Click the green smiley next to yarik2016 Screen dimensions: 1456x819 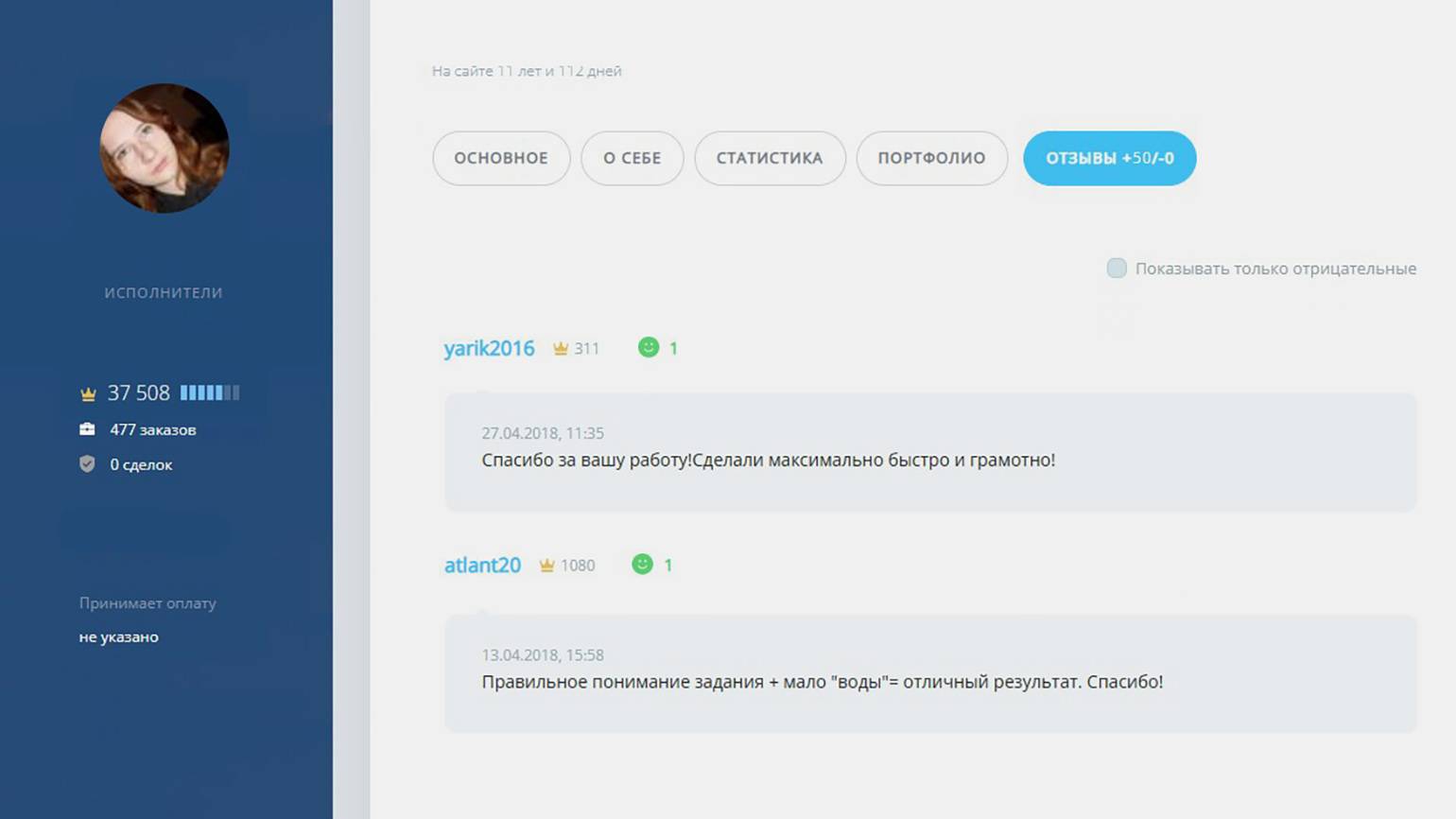649,347
